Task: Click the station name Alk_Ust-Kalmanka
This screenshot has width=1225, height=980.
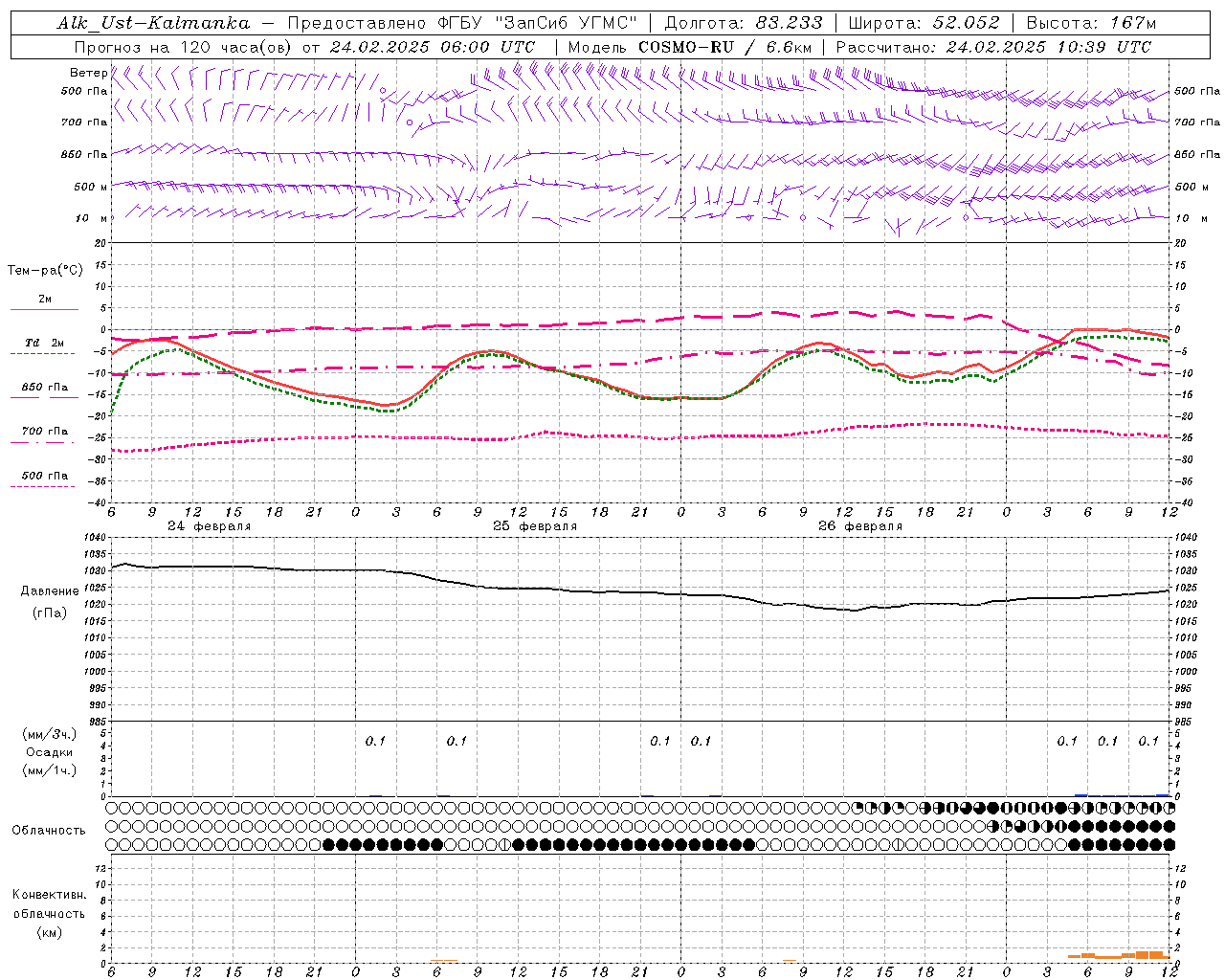Action: click(153, 23)
